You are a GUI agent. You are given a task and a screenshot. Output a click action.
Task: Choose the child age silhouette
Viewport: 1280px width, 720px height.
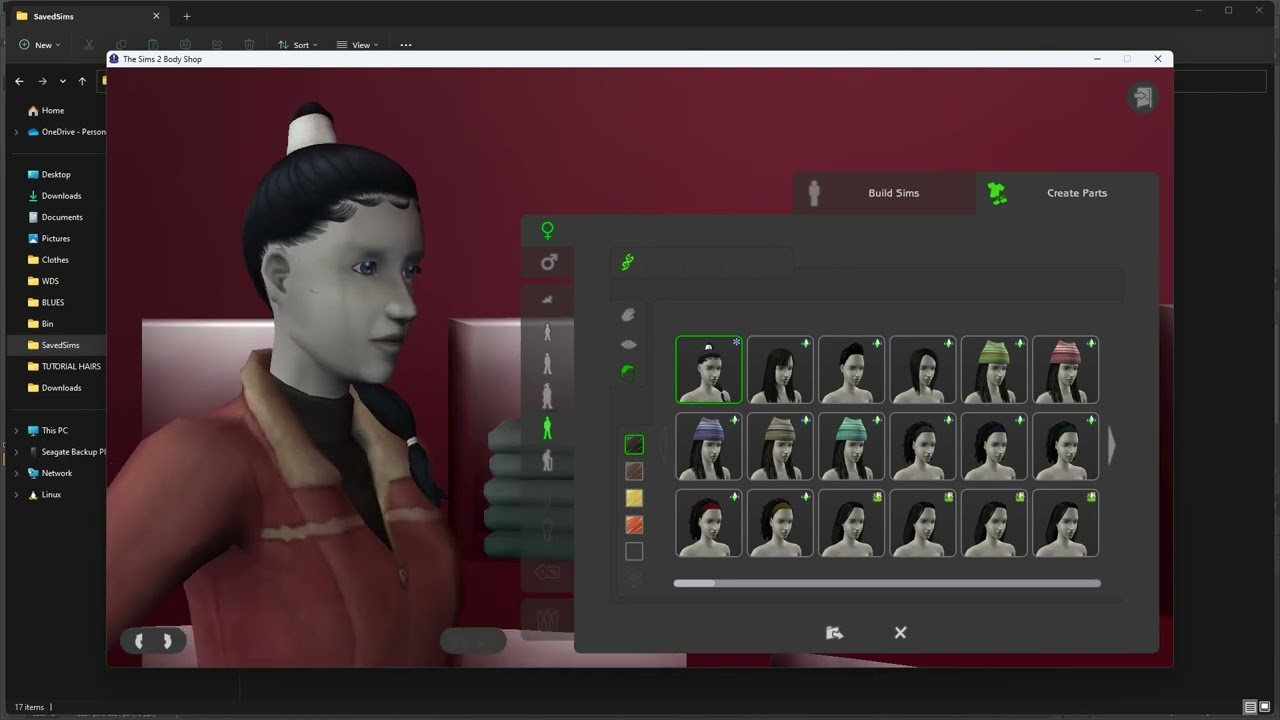click(547, 332)
